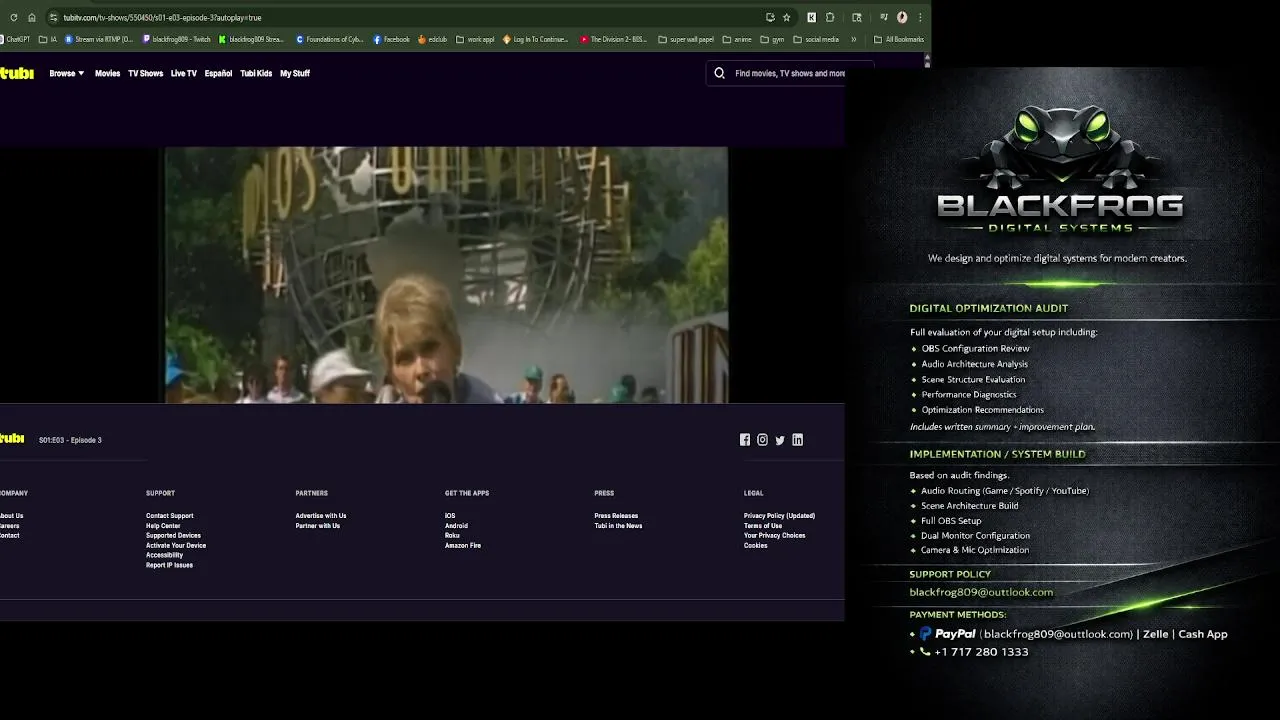Open Tubi Kids section
Screen dimensions: 1280x720
point(256,73)
